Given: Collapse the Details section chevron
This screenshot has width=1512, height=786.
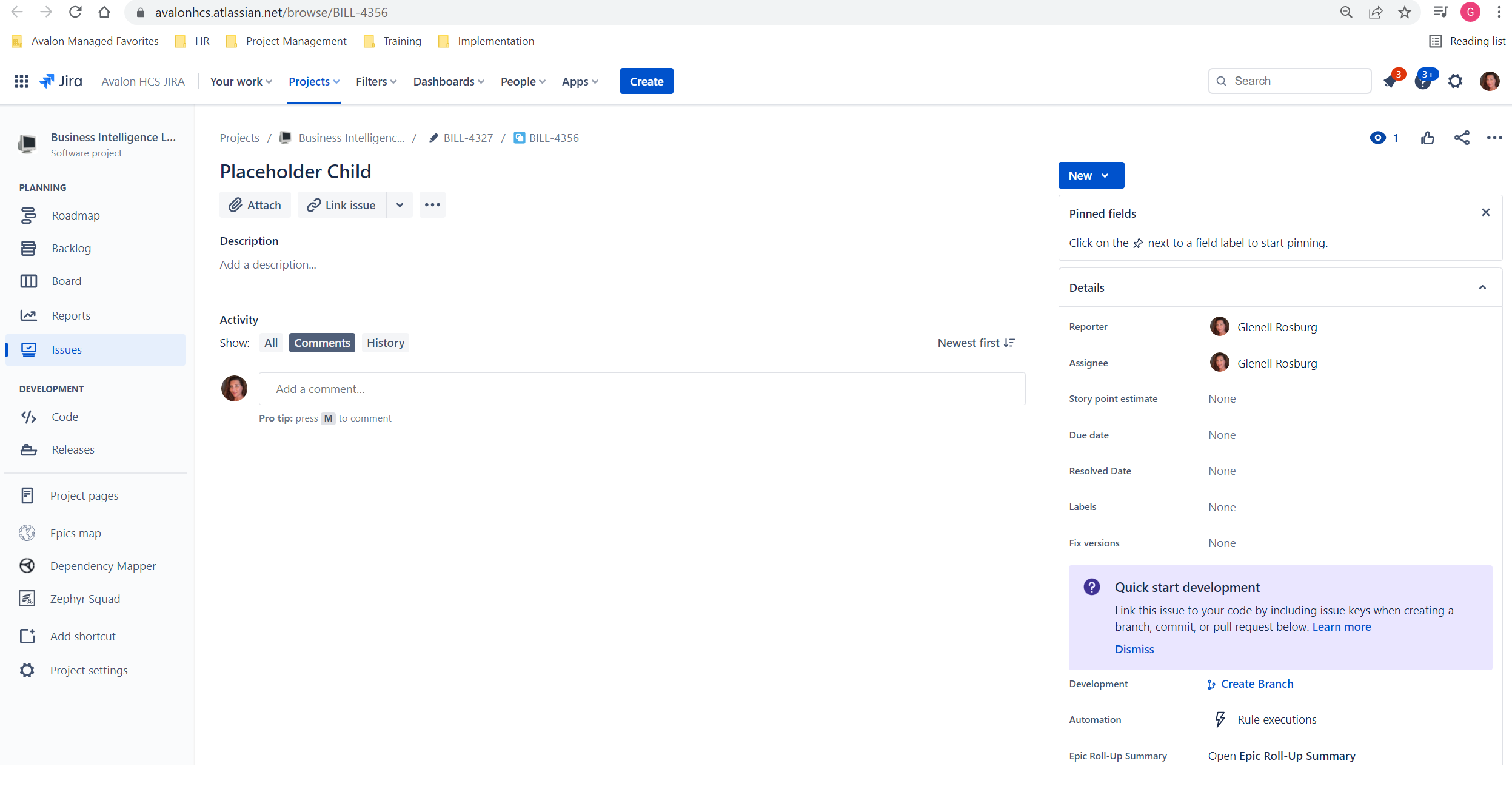Looking at the screenshot, I should [x=1482, y=287].
